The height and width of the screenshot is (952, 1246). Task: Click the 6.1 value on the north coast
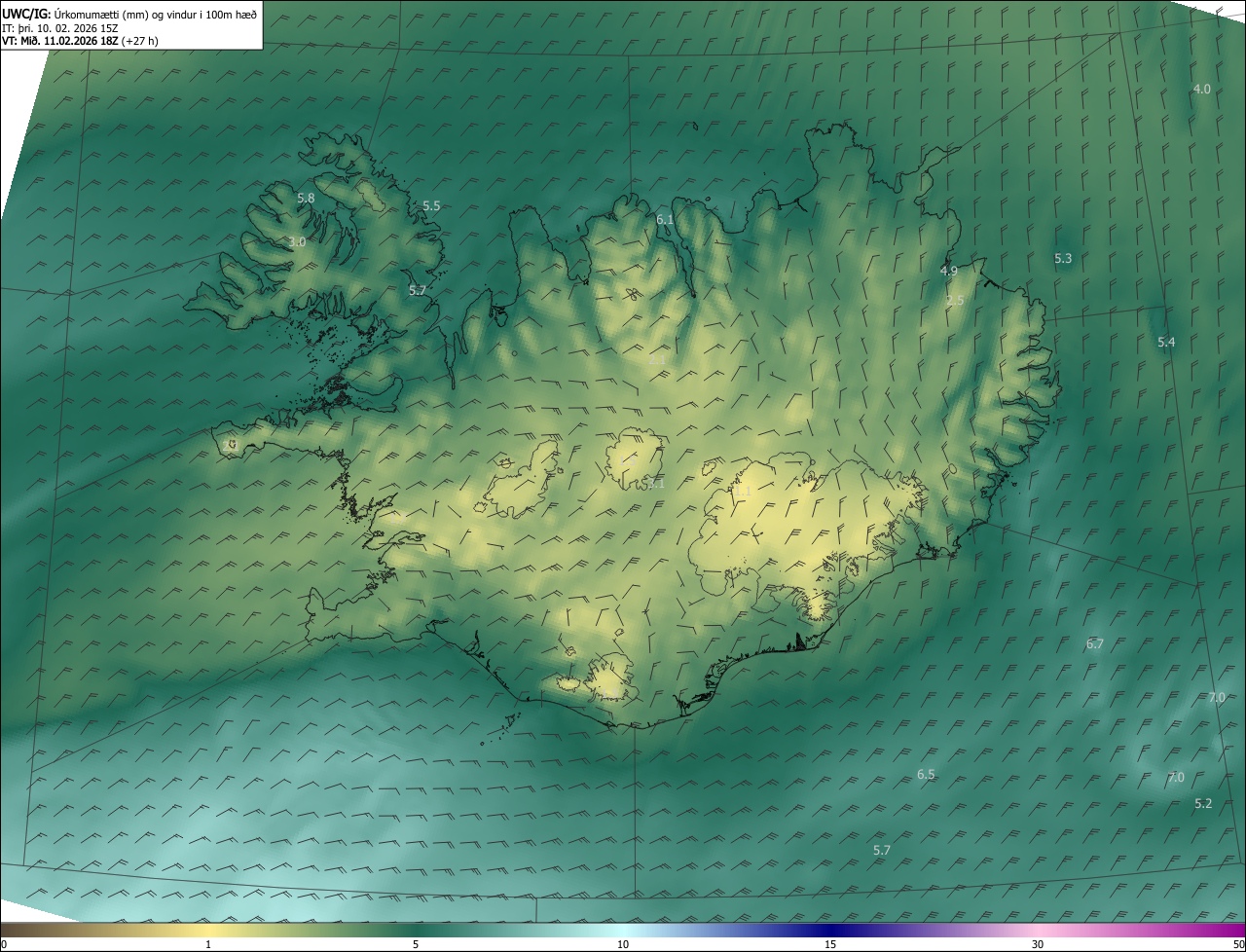(x=665, y=219)
